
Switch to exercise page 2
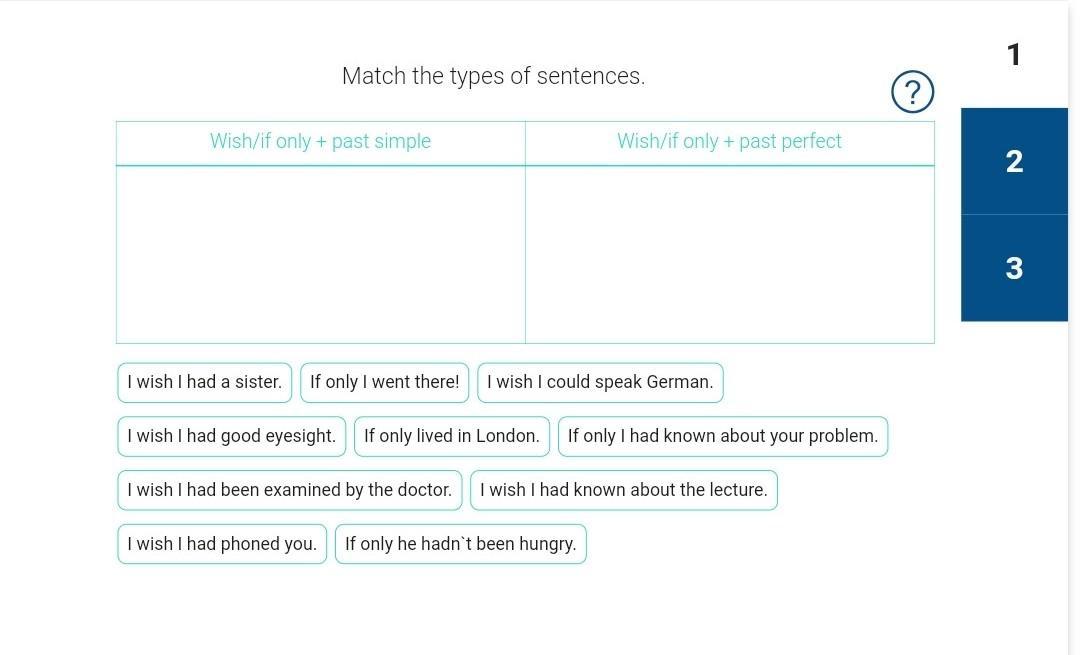click(x=1014, y=161)
